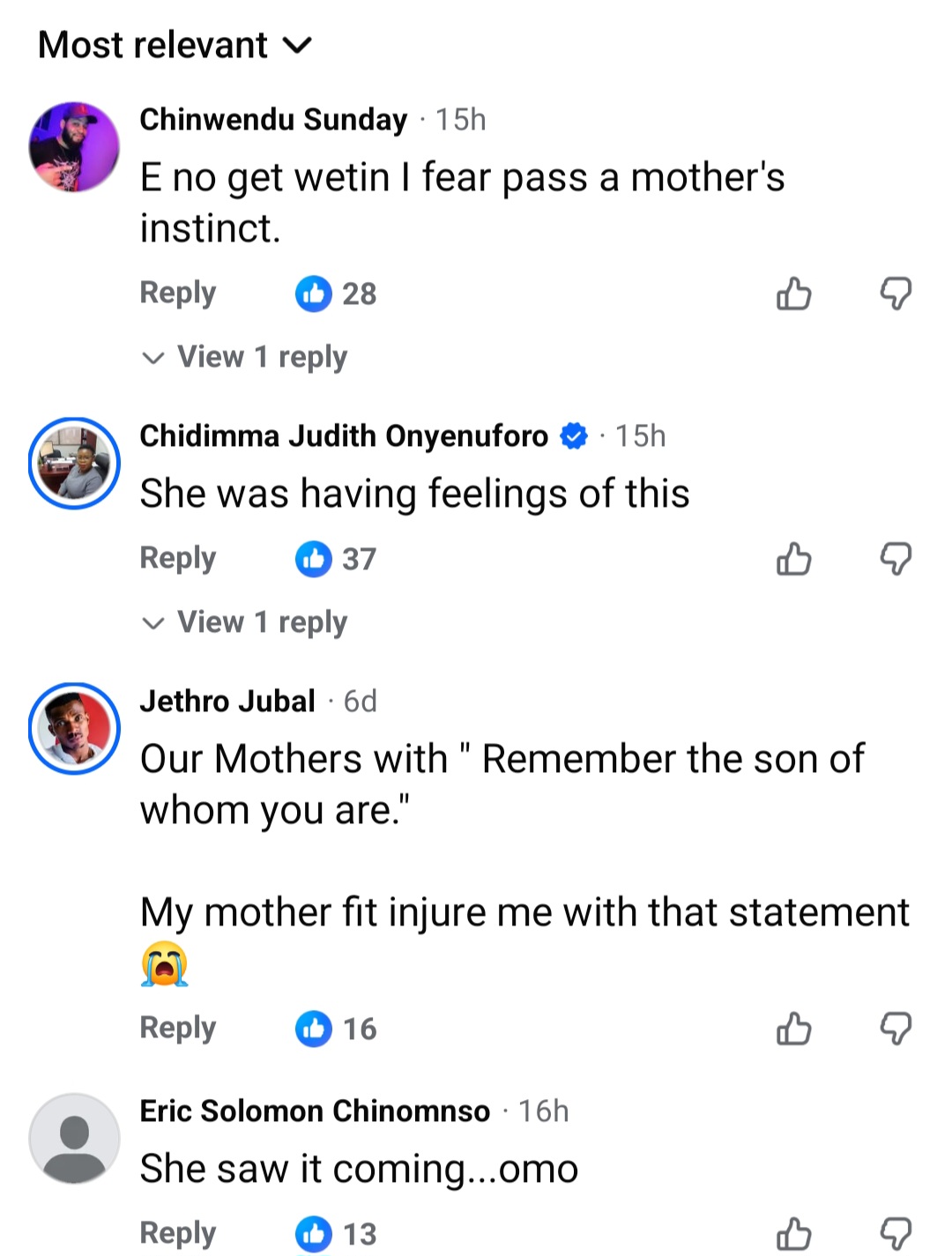Click Reply under Jethro Jubal's comment
This screenshot has height=1256, width=952.
(177, 1028)
